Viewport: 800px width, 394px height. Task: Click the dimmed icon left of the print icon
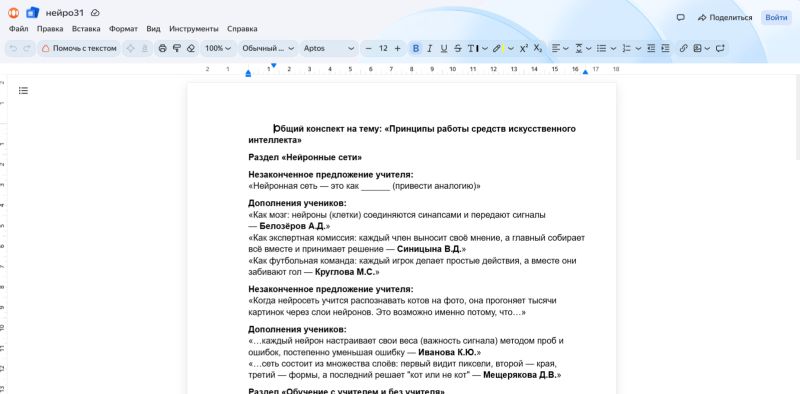click(145, 48)
